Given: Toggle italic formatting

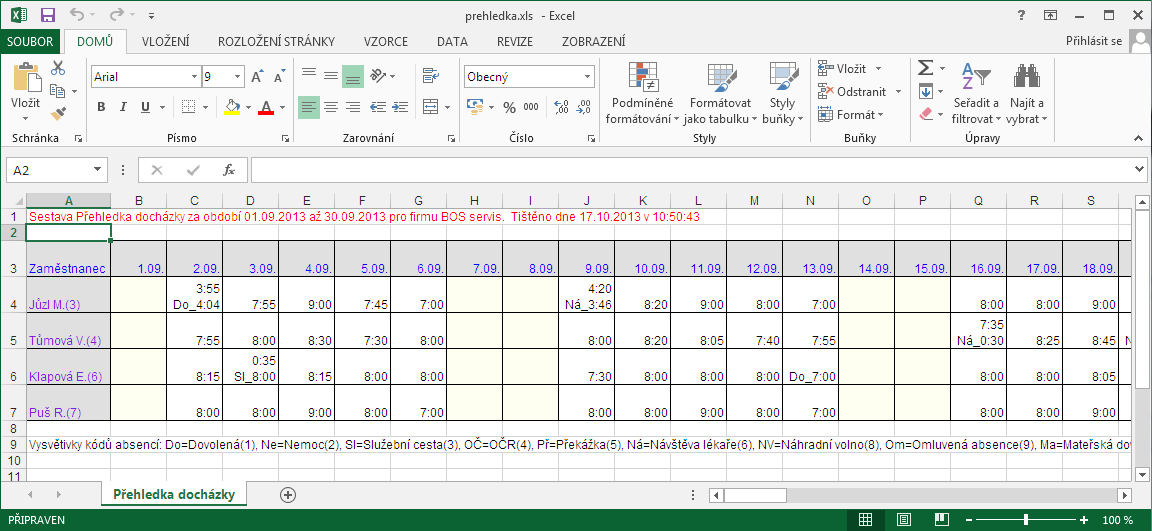Looking at the screenshot, I should point(123,107).
